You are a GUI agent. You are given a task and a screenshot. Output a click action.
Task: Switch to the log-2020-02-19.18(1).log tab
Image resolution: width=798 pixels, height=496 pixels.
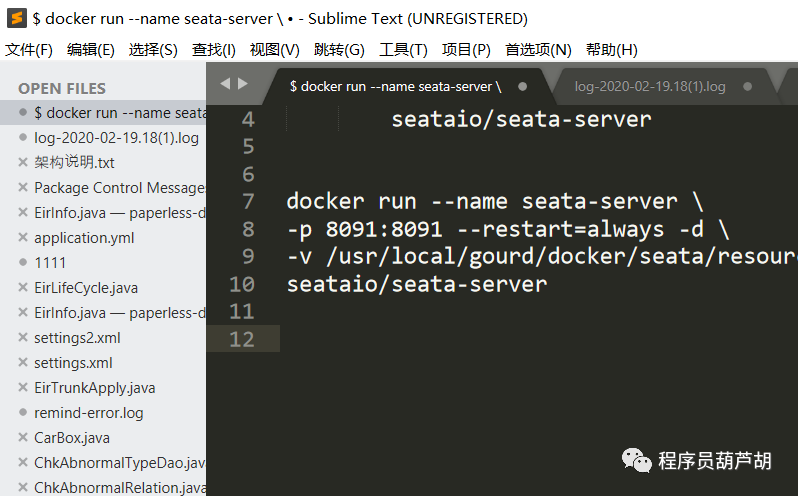tap(650, 87)
